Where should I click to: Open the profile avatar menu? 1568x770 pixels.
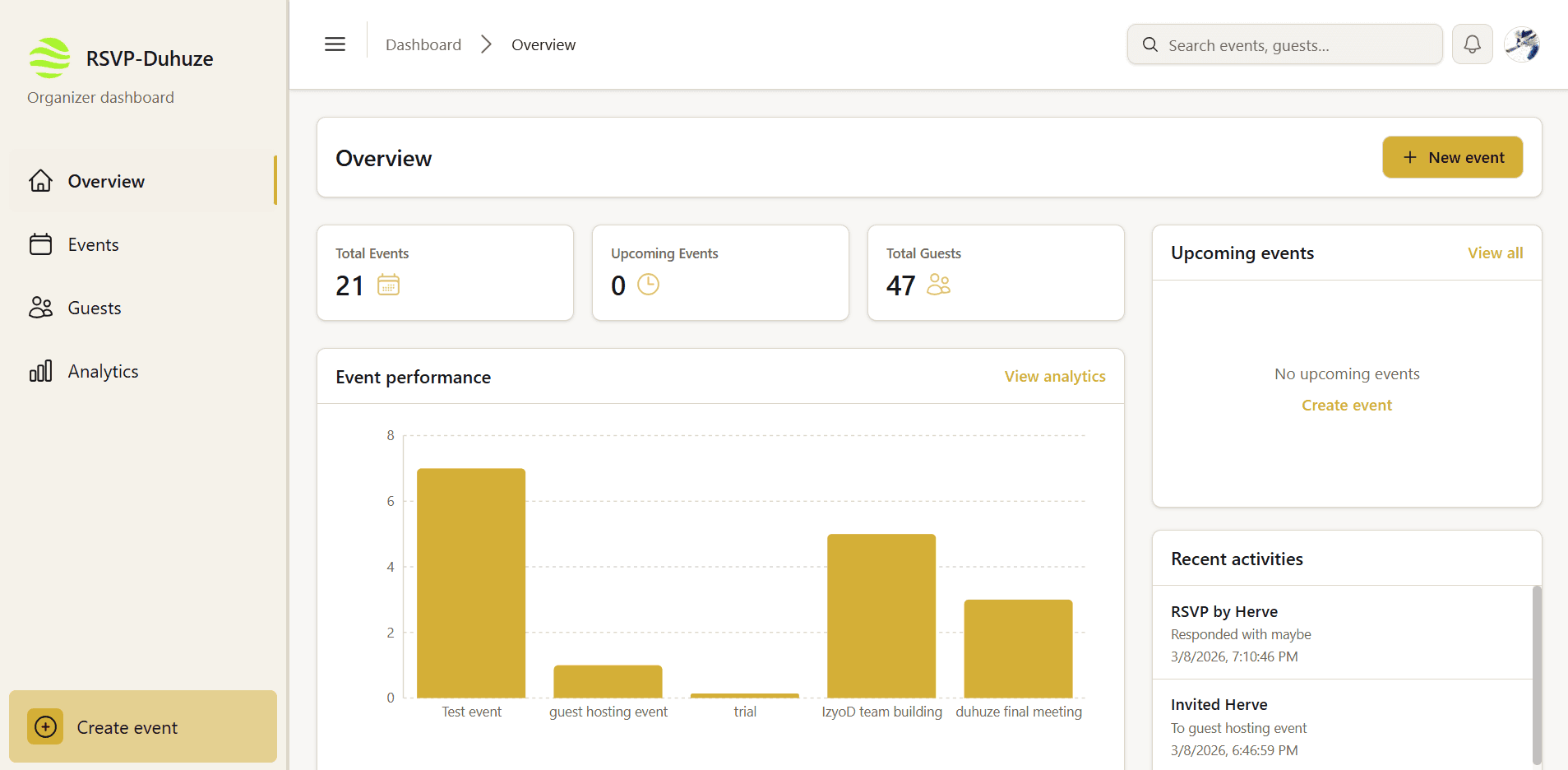click(x=1522, y=45)
